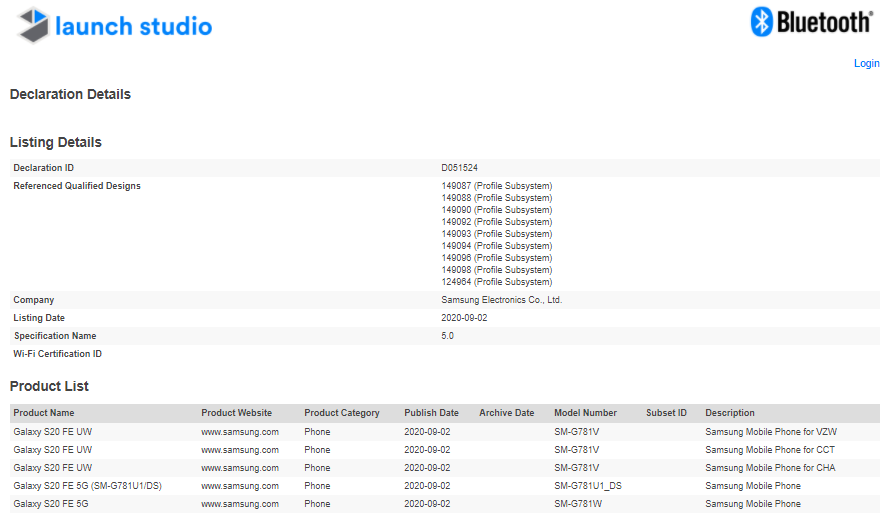Click qualified design 124964 entry

pos(497,282)
